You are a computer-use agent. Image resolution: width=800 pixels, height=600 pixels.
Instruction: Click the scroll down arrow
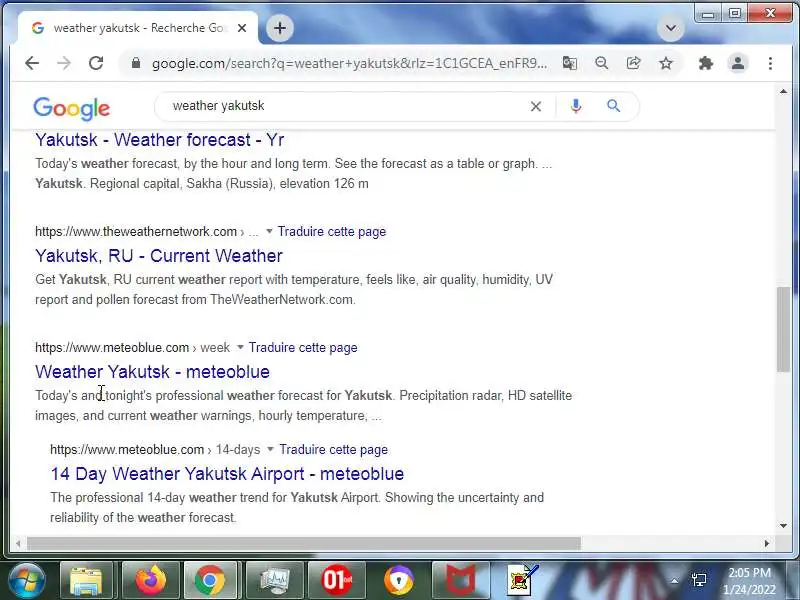pyautogui.click(x=783, y=526)
